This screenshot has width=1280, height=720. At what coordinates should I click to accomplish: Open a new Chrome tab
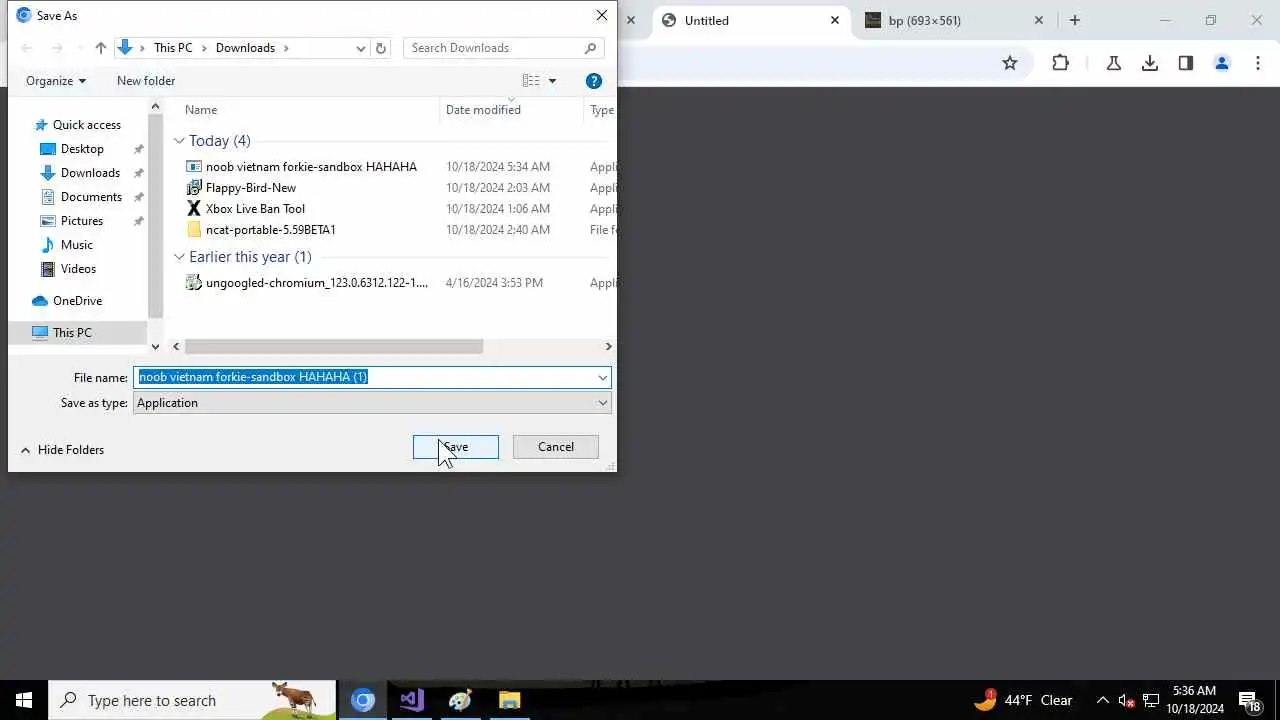point(1075,20)
